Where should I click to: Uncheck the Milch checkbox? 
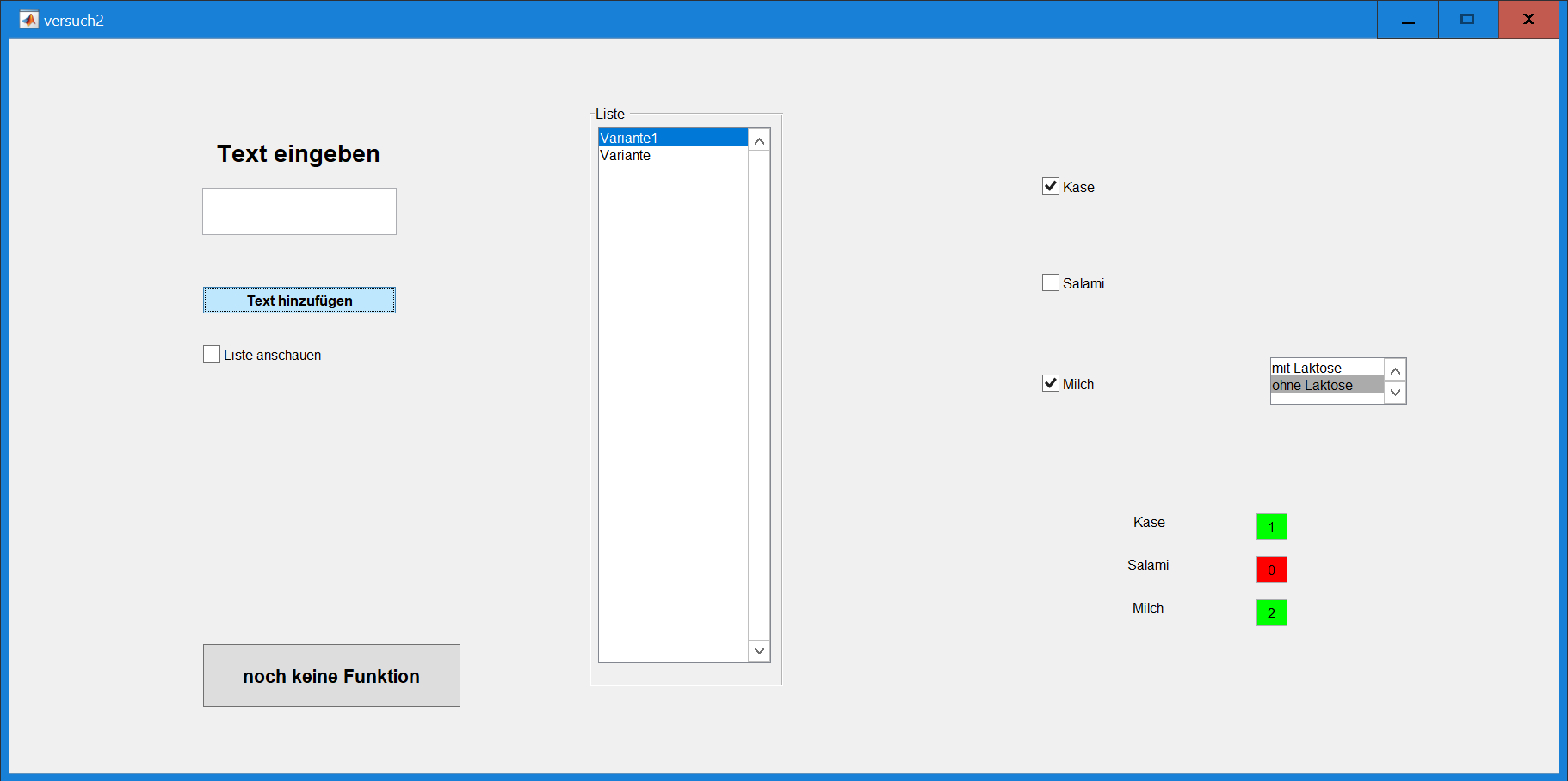(x=1051, y=383)
